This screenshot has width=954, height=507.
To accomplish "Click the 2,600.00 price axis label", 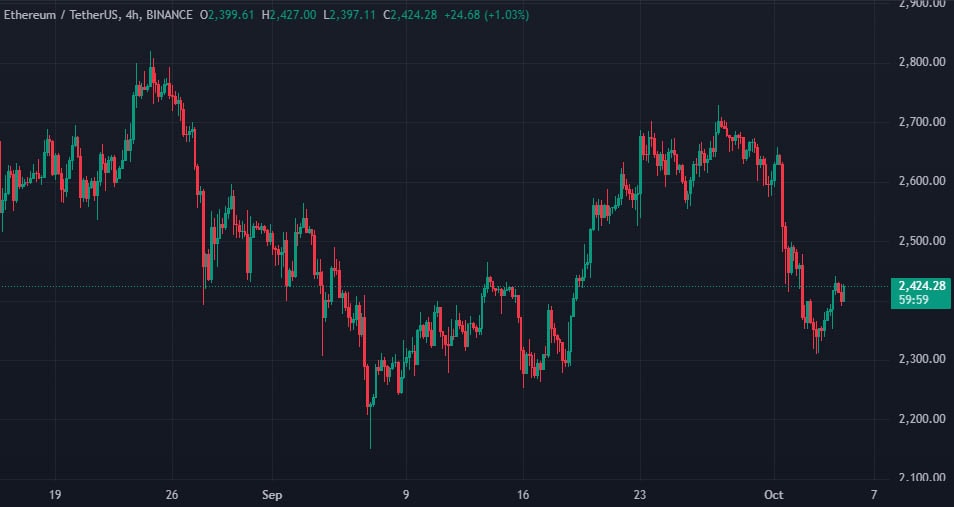I will click(922, 181).
